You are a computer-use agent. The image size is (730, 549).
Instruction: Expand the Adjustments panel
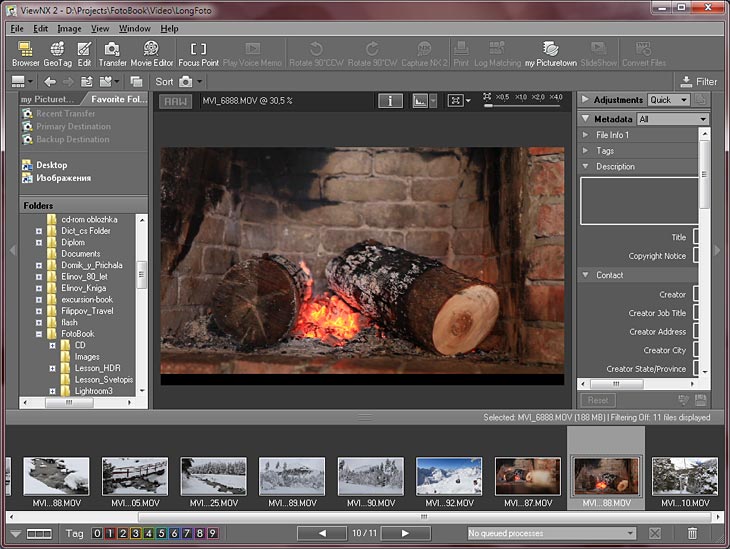[585, 99]
